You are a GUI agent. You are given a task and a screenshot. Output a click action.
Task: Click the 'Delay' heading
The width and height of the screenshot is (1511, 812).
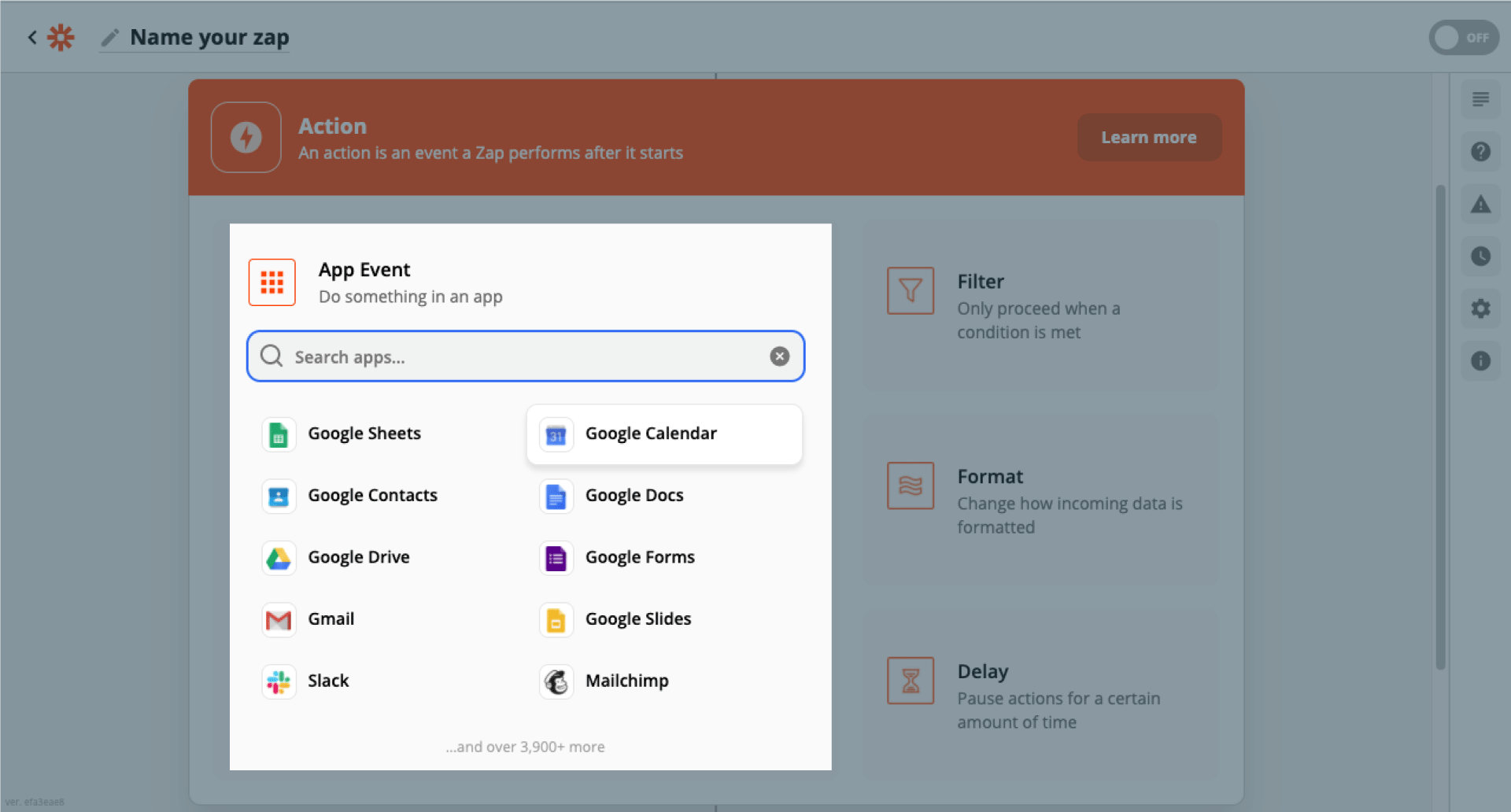click(983, 672)
